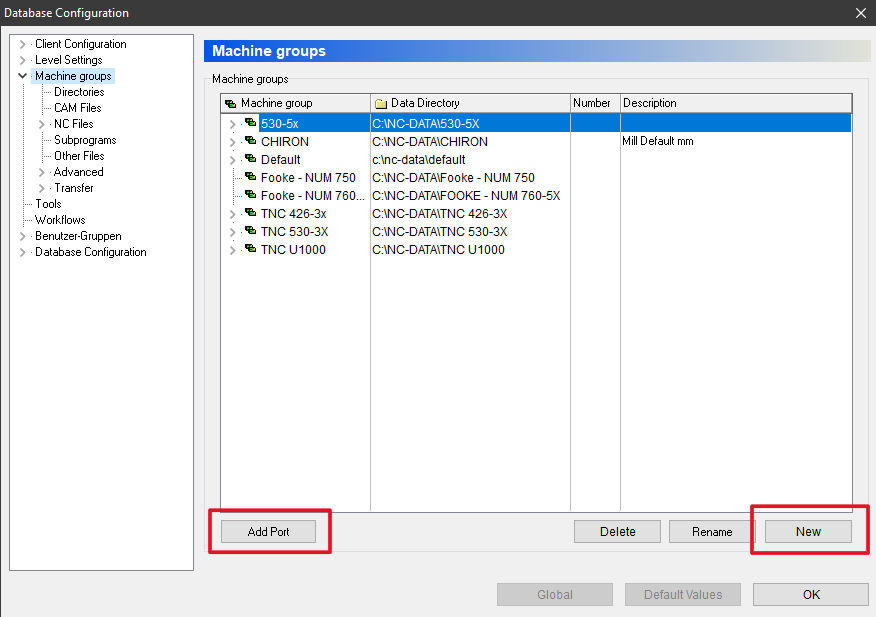Select the Fooke - NUM 750 name

(x=308, y=178)
